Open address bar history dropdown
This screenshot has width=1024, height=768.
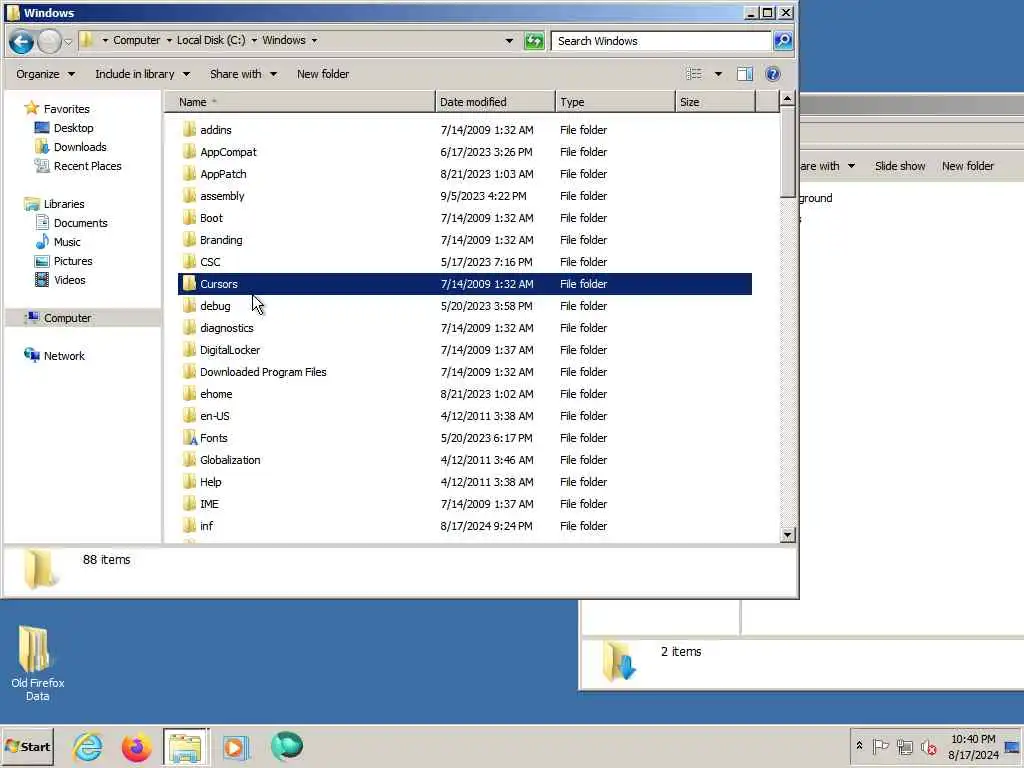click(x=509, y=41)
